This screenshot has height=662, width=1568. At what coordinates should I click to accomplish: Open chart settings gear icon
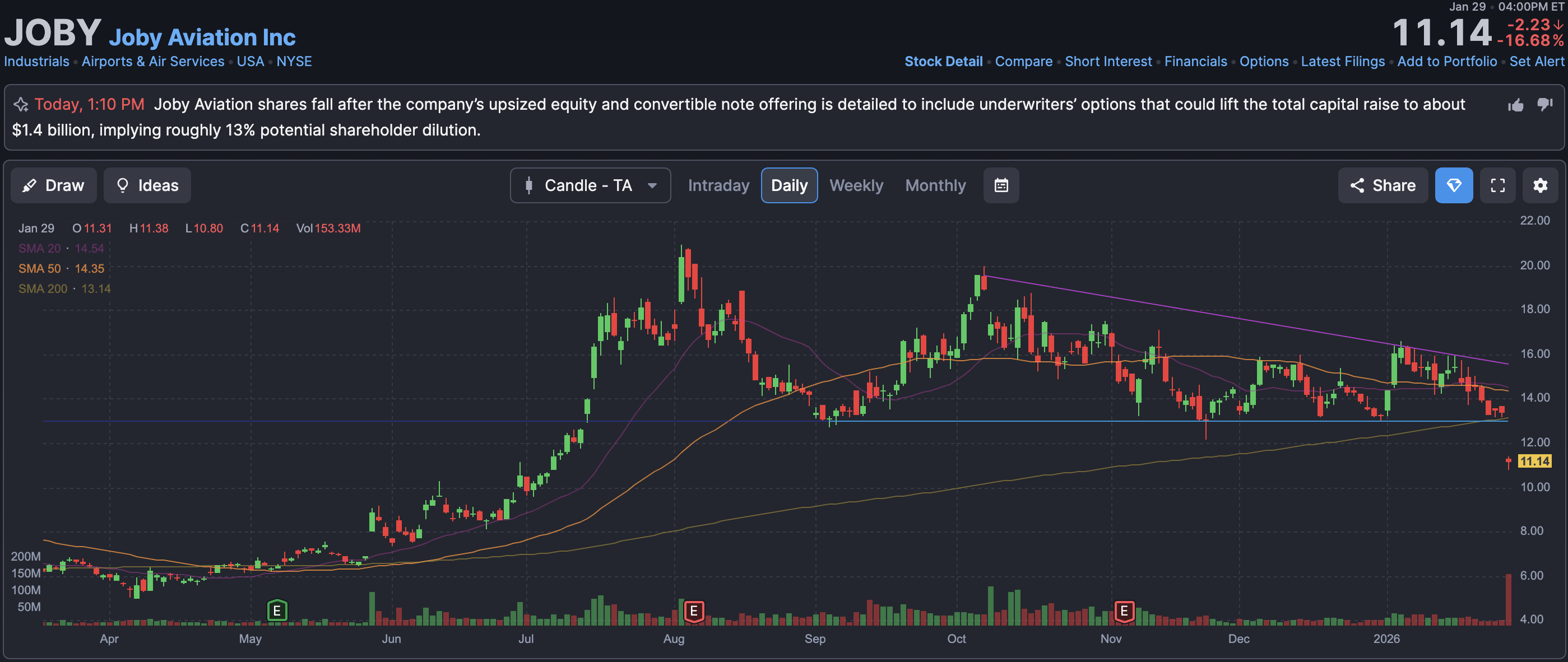click(x=1540, y=185)
